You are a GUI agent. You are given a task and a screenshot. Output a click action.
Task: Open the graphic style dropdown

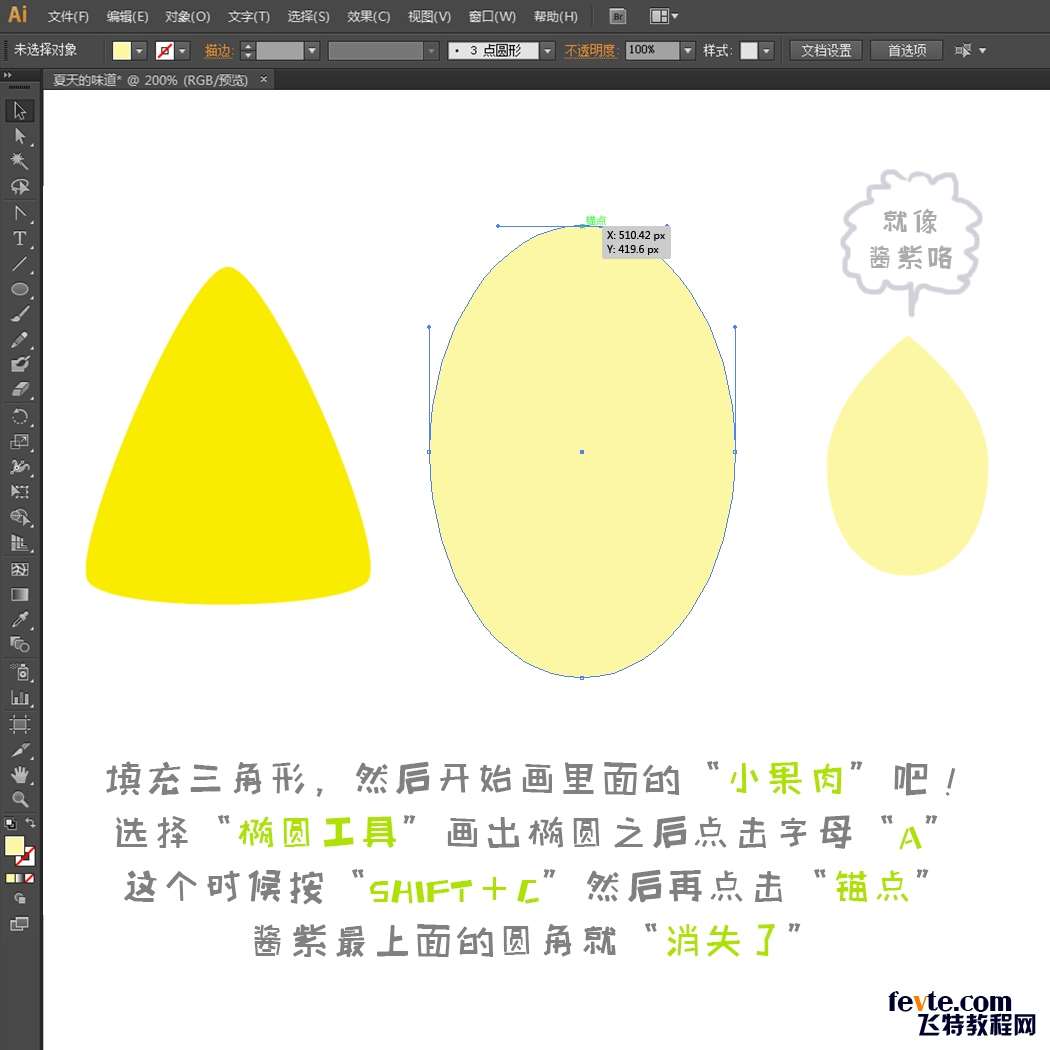[x=767, y=50]
